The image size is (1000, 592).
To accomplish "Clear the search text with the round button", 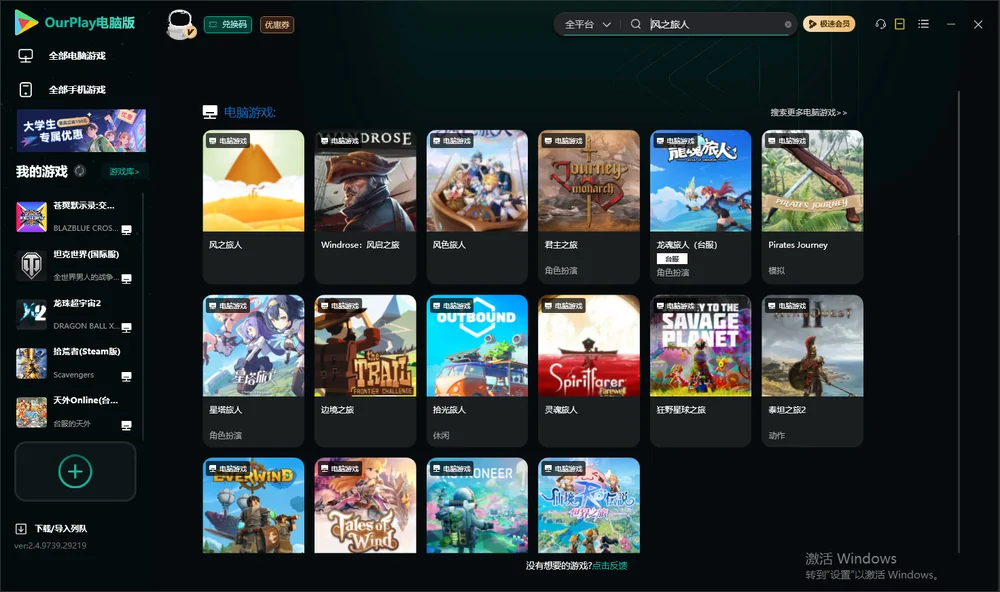I will tap(788, 25).
